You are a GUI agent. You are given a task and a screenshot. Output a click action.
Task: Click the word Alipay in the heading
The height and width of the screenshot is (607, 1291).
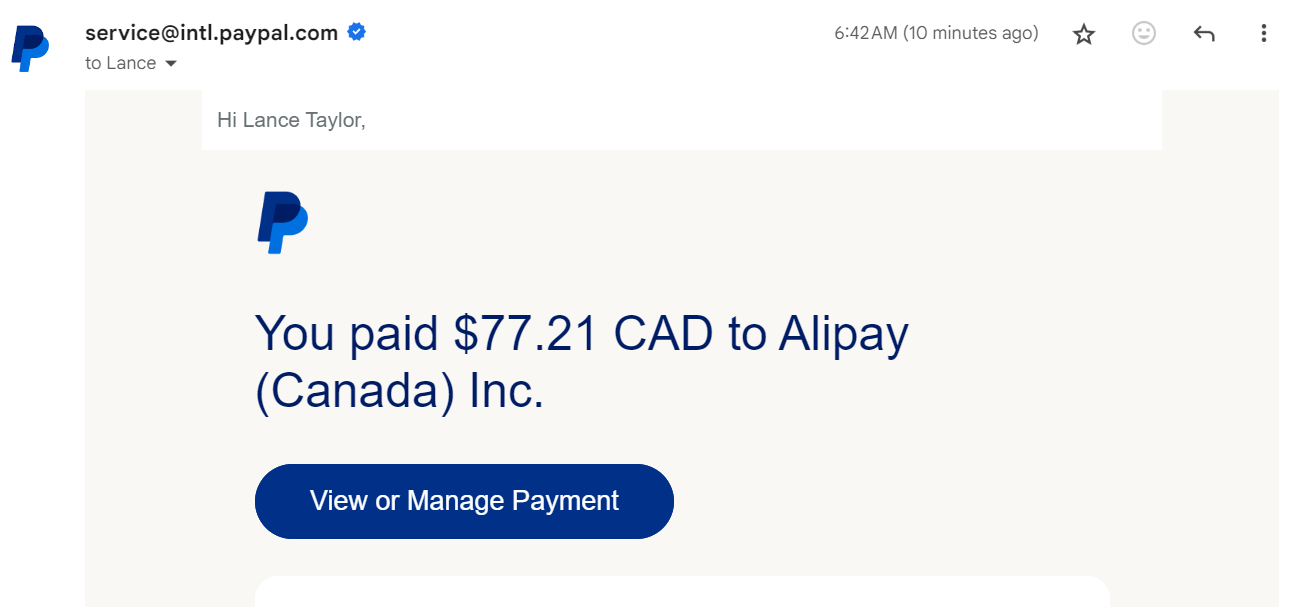tap(843, 335)
